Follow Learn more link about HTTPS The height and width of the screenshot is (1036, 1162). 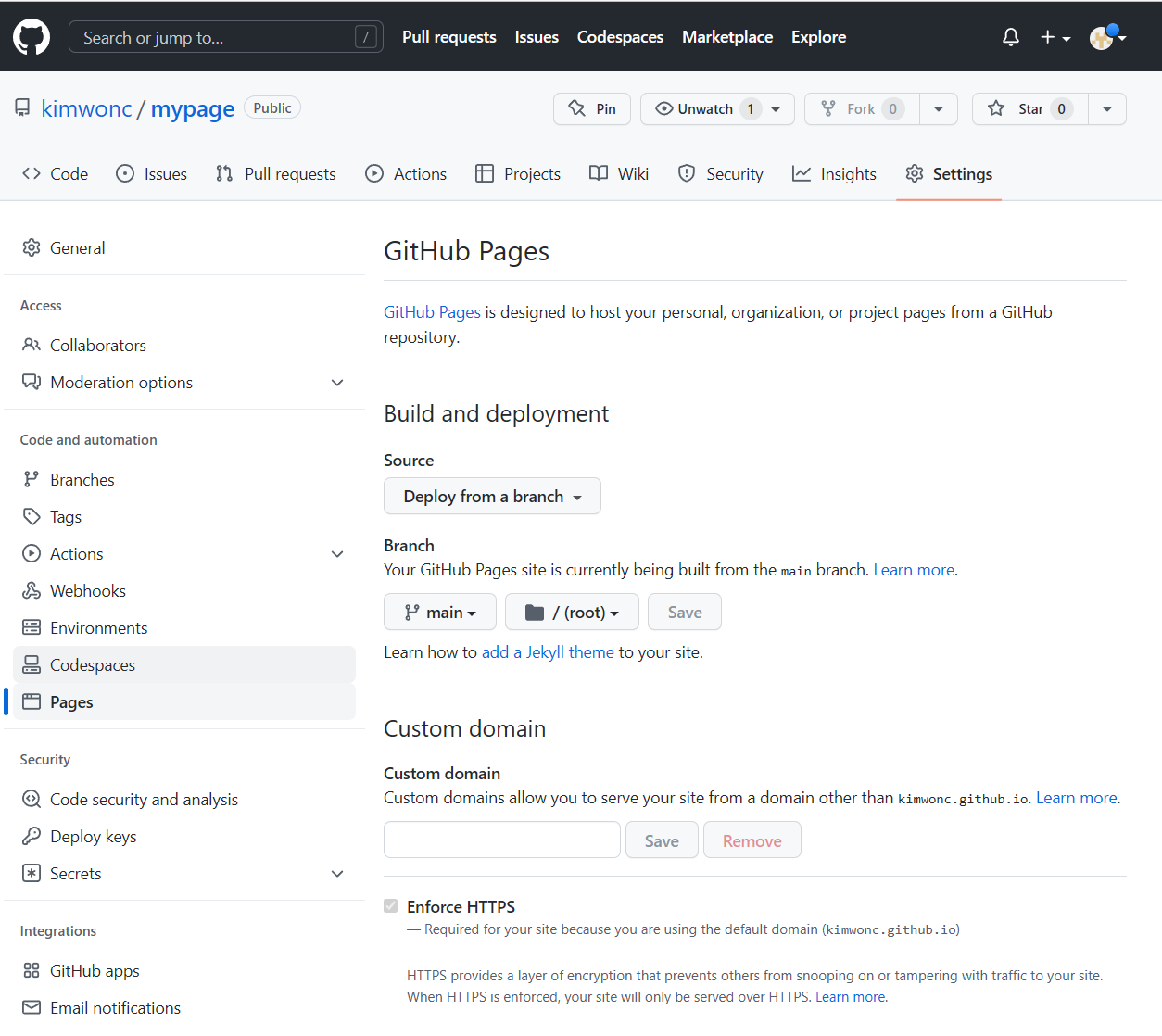tap(850, 997)
